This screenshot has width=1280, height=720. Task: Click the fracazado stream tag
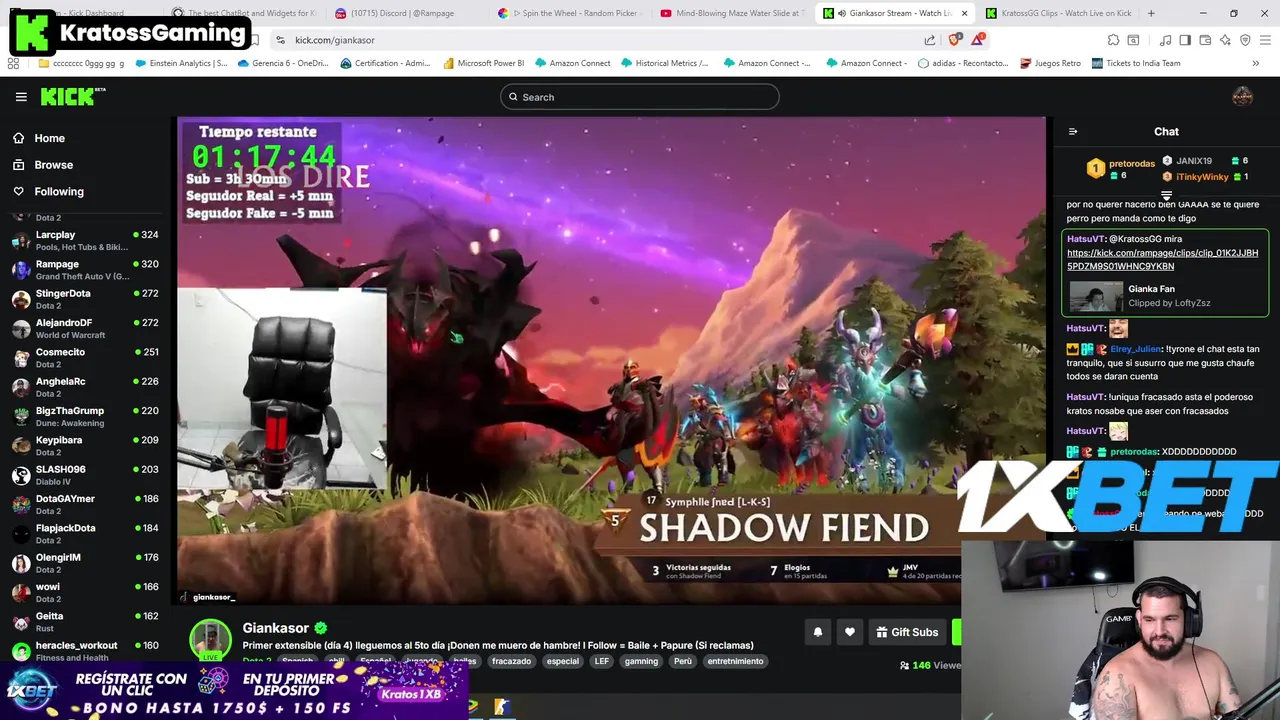point(511,661)
